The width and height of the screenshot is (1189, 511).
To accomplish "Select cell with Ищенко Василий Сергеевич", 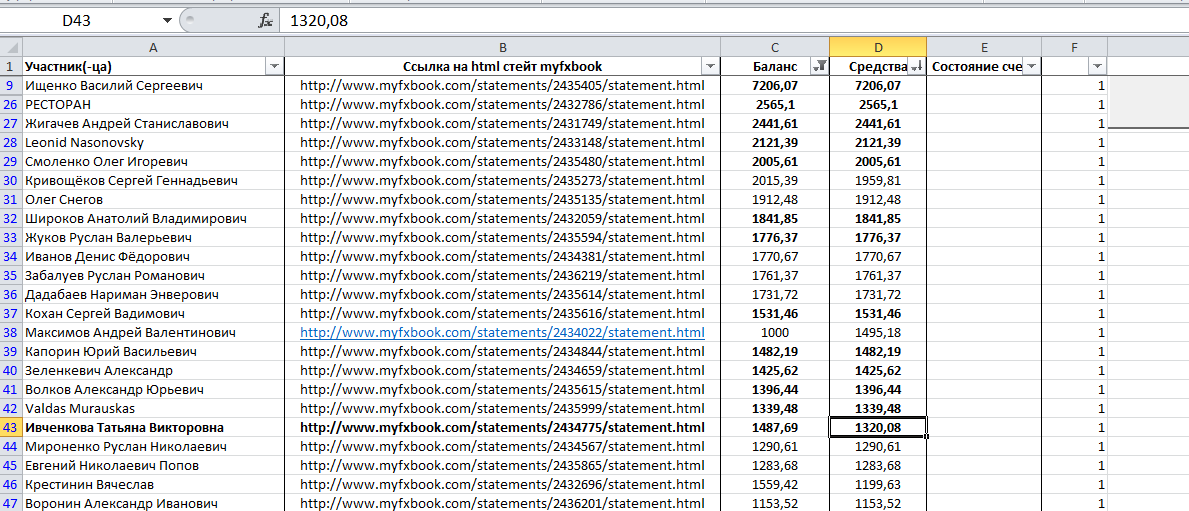I will coord(154,86).
